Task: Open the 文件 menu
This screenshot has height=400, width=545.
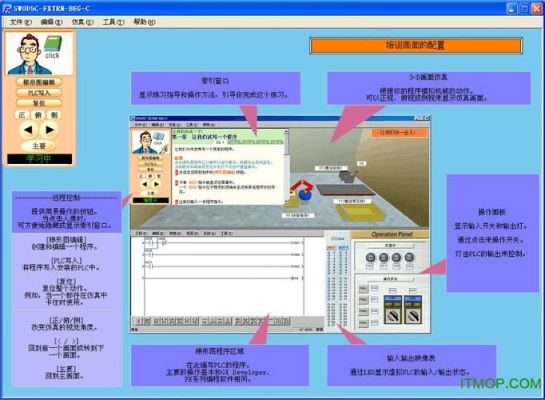Action: click(21, 22)
